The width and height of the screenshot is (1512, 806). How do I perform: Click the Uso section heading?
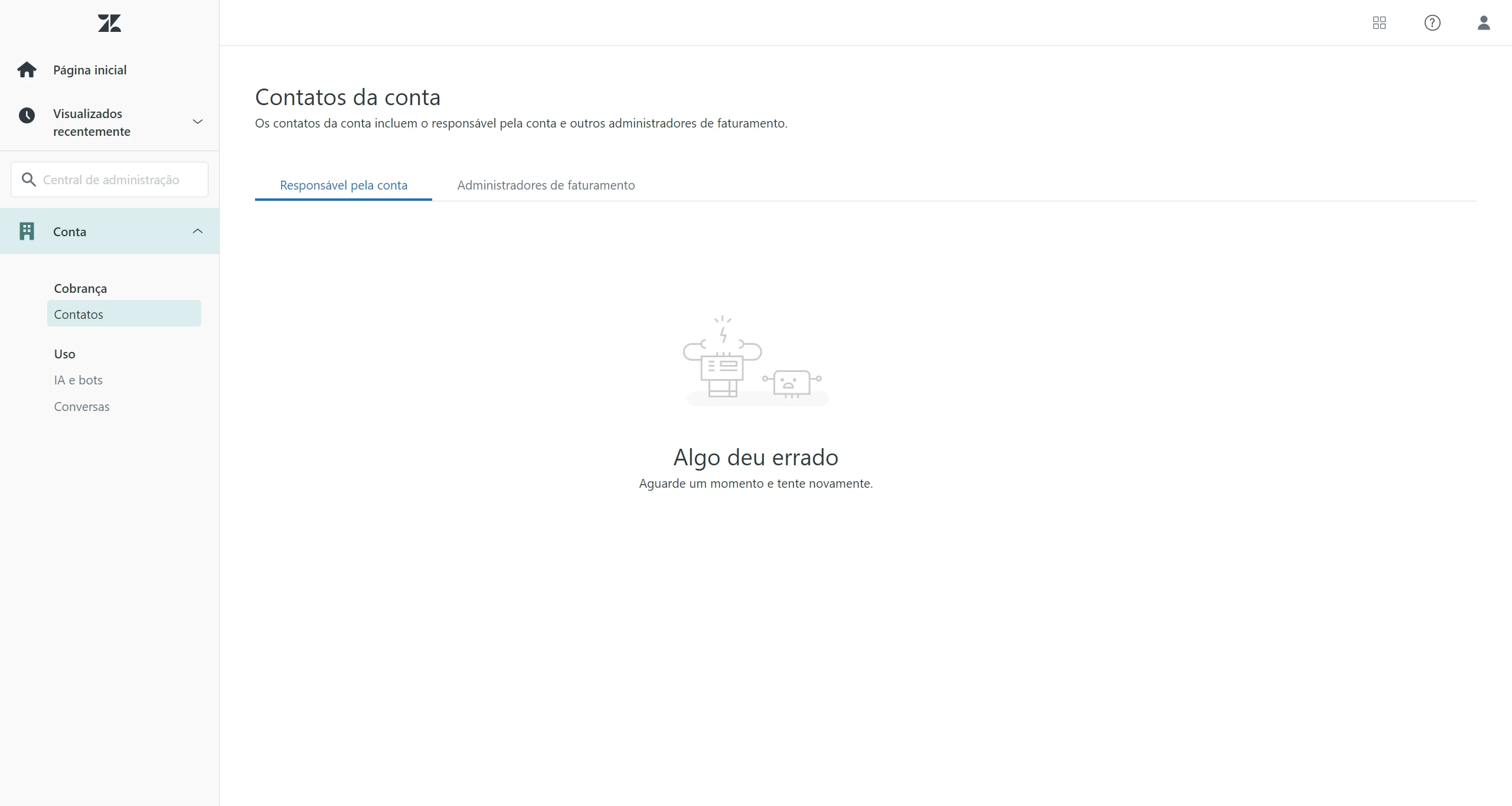64,354
